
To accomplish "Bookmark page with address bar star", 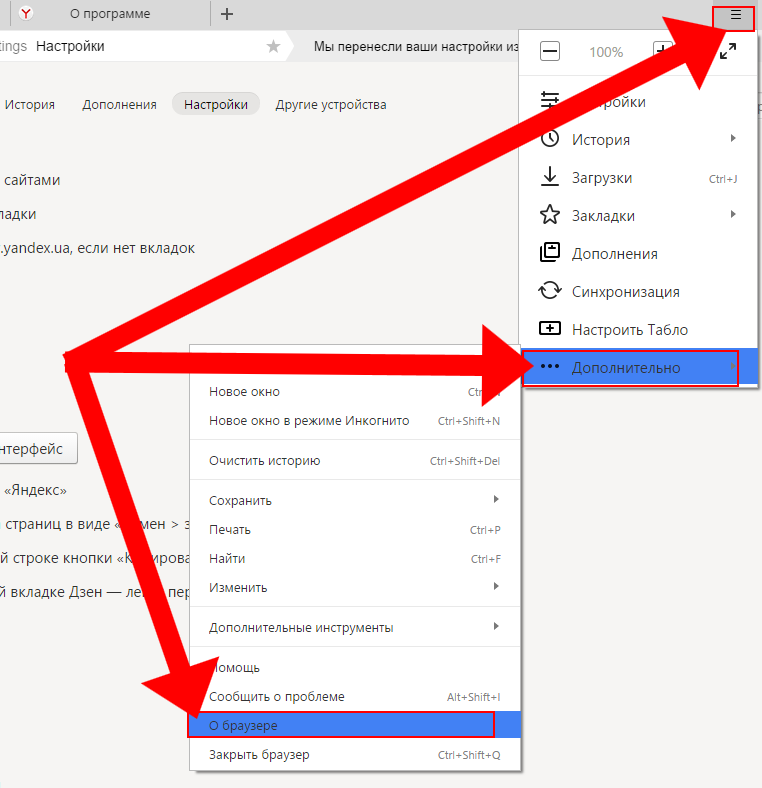I will (x=273, y=46).
